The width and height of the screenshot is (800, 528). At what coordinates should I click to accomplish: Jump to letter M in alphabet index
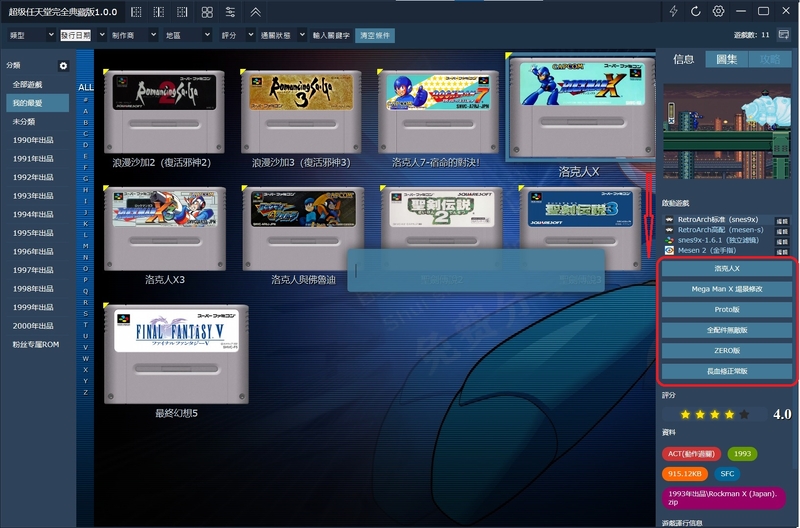pyautogui.click(x=85, y=246)
